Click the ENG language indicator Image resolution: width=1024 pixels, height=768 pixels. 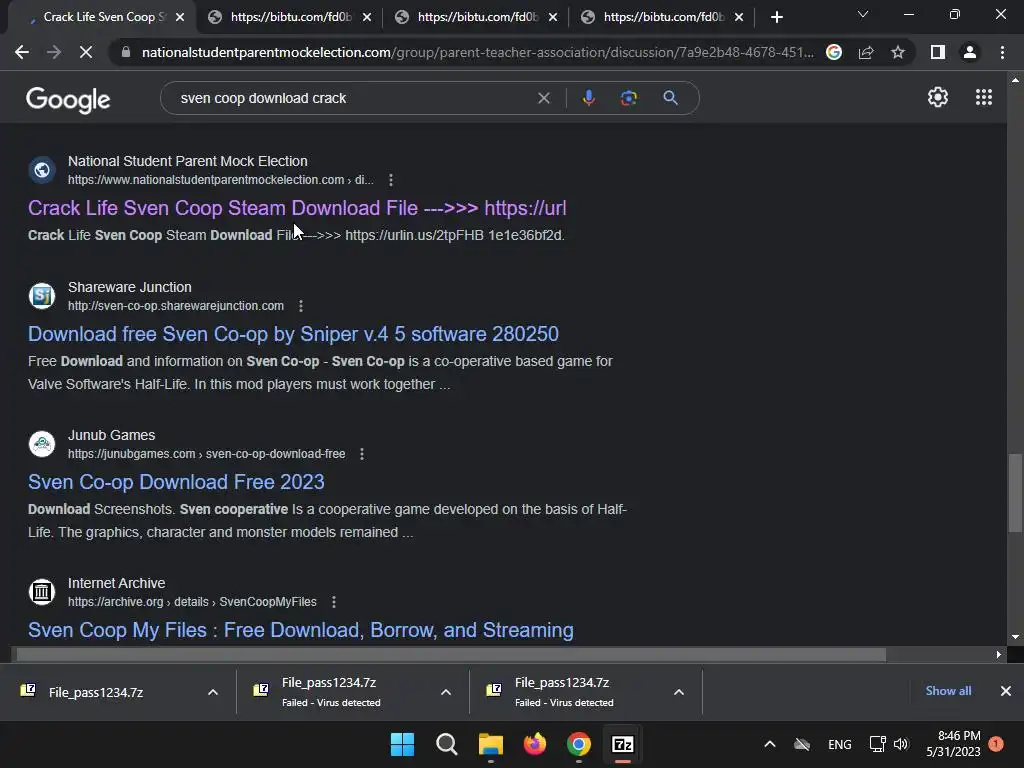(839, 744)
